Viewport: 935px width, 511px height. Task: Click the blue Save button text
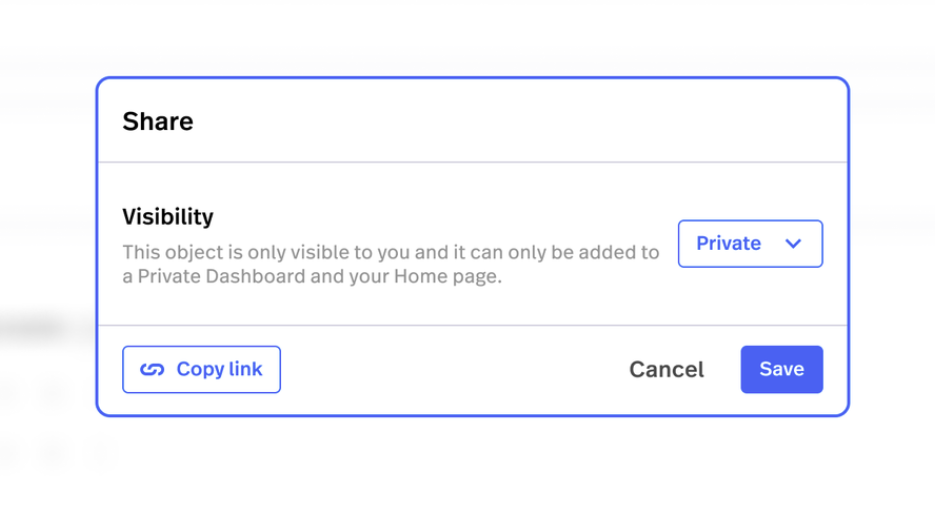[x=781, y=370]
